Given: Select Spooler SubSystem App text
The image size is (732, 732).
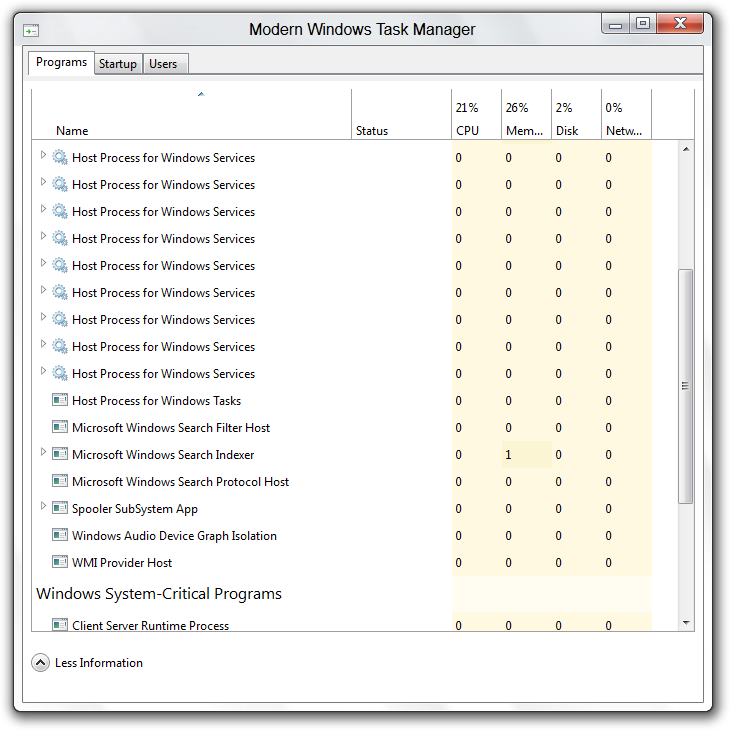Looking at the screenshot, I should (x=135, y=509).
